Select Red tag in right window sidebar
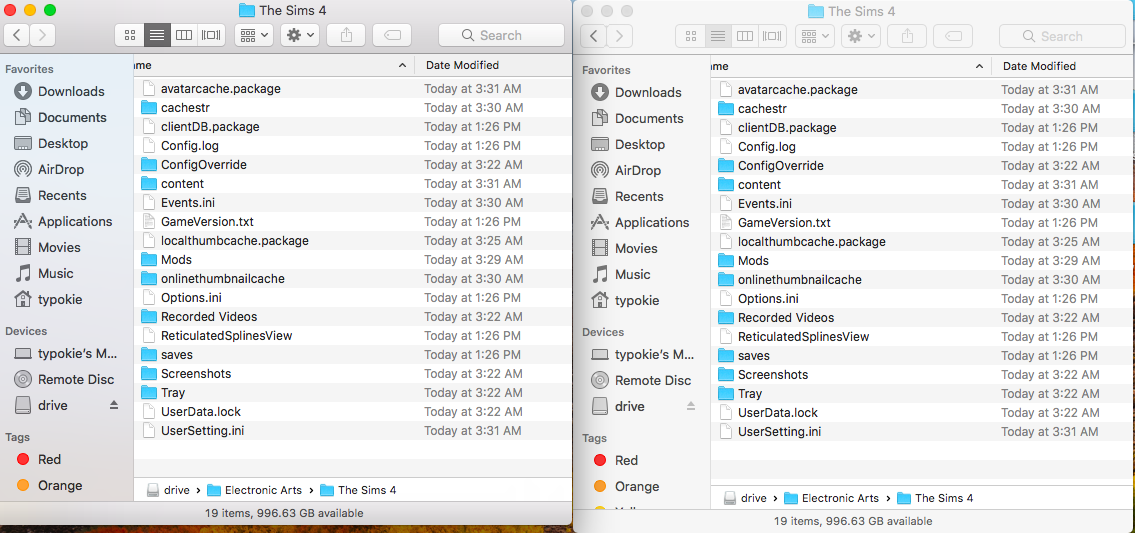 [x=615, y=461]
